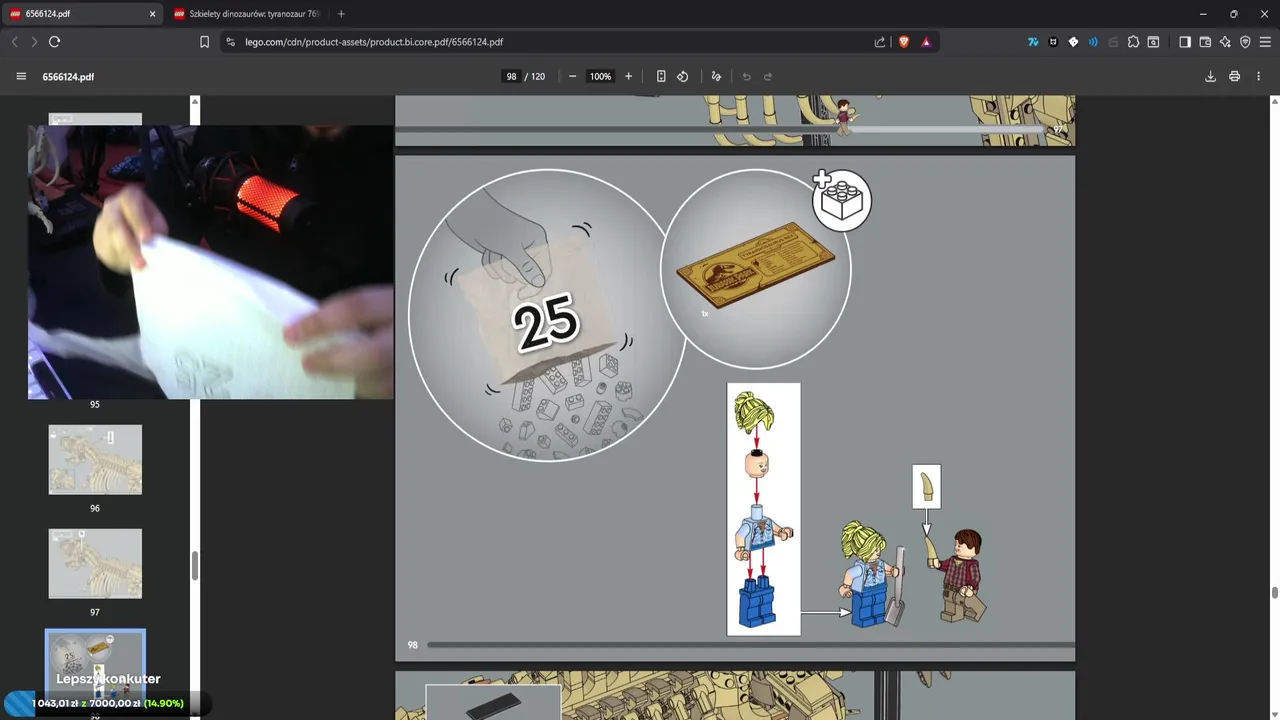Screen dimensions: 1280x720
Task: Zoom in the PDF with plus button
Action: coord(628,76)
